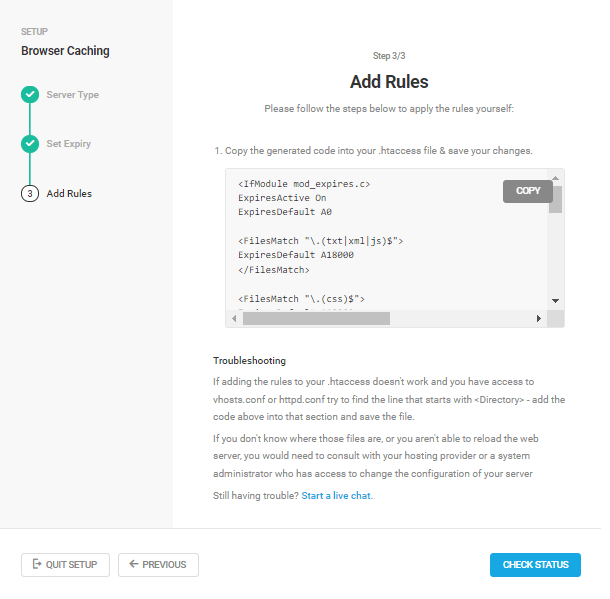Click the 'Still having trouble?' text
The image size is (610, 599).
[x=256, y=495]
